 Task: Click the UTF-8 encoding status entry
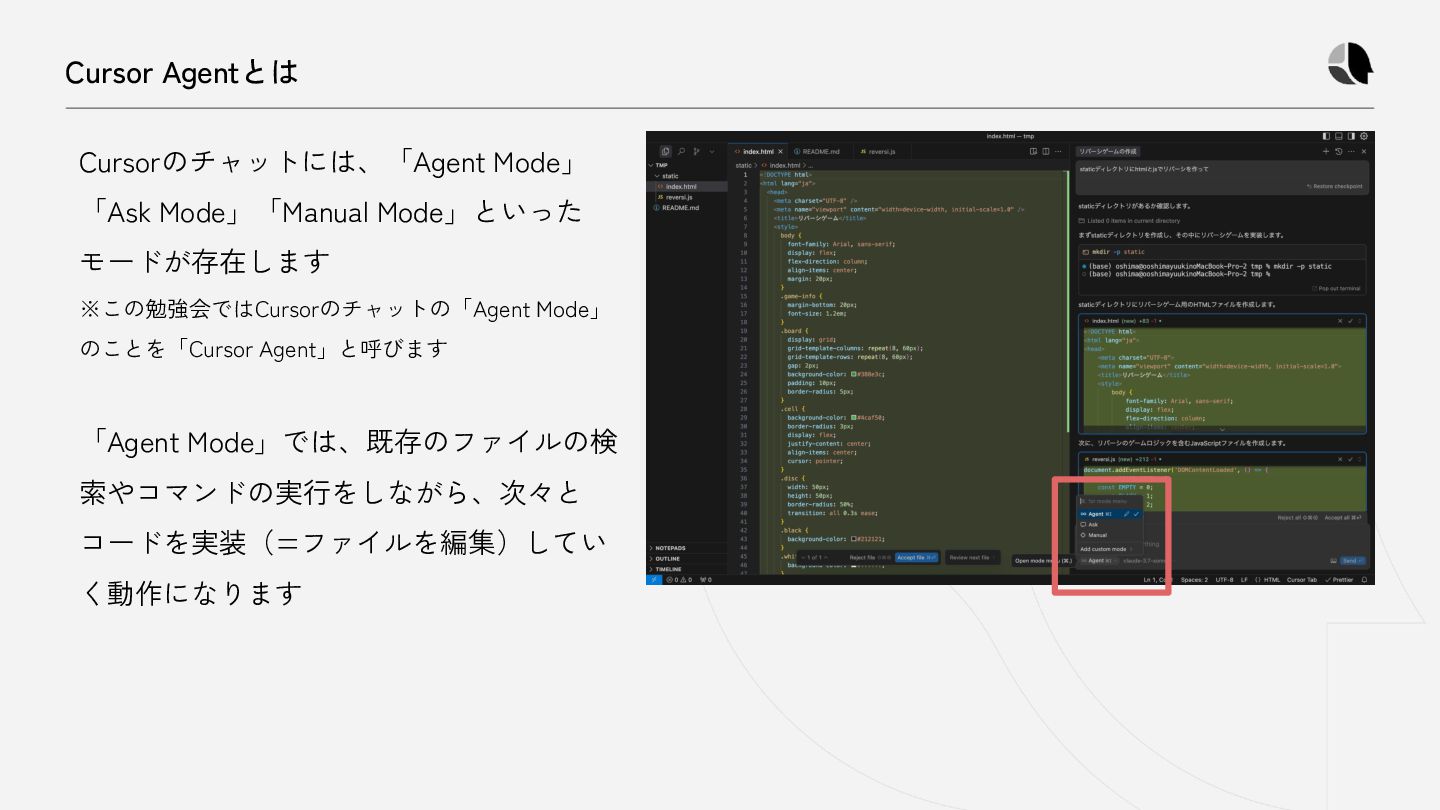[1224, 580]
